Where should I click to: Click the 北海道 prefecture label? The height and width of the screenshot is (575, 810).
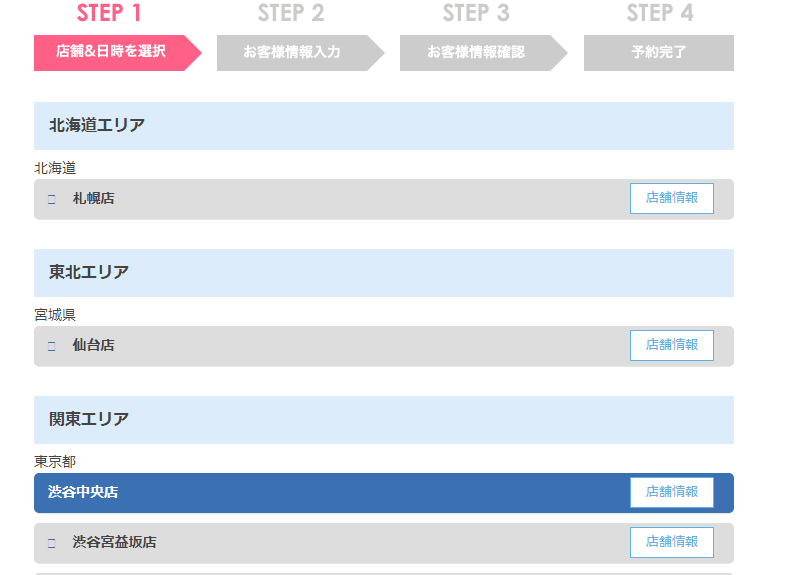coord(55,168)
